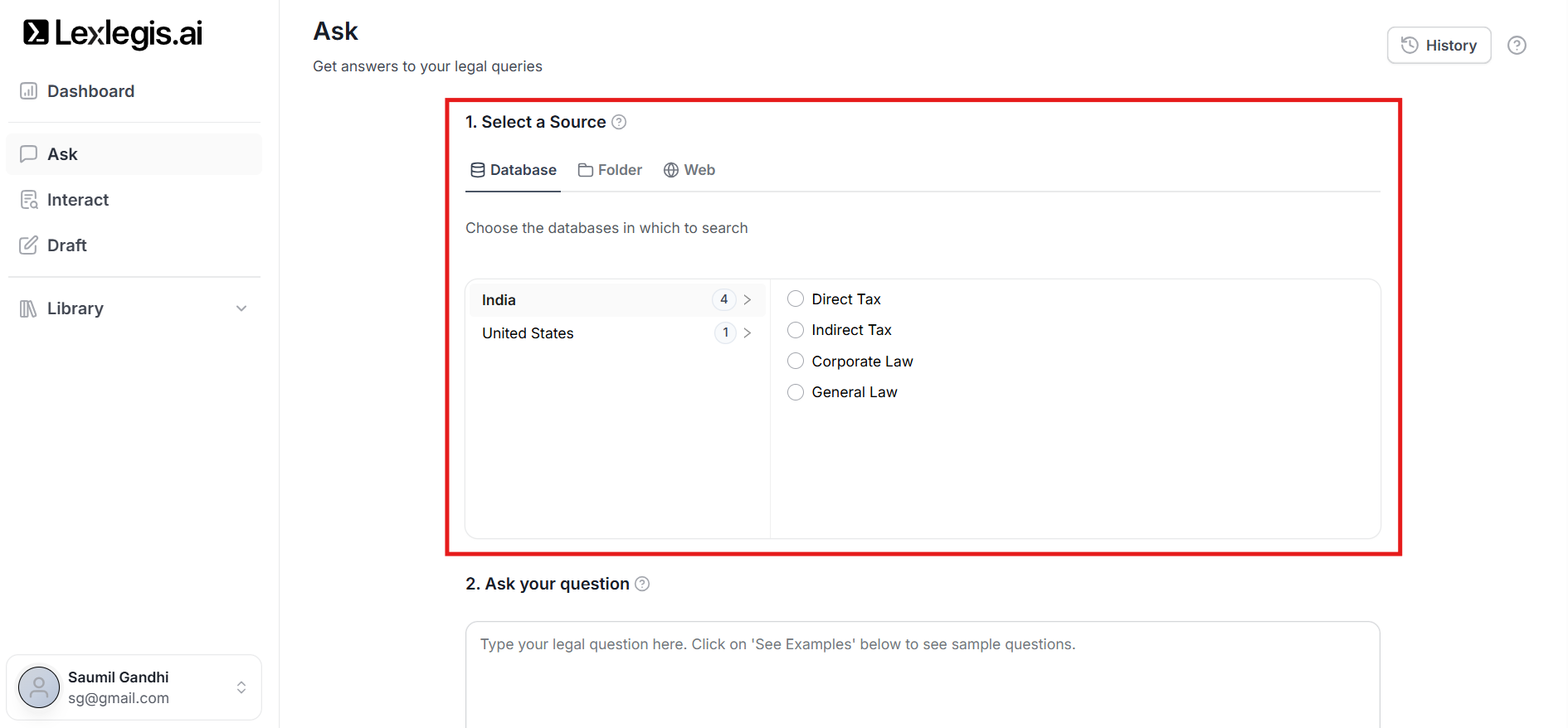Select the General Law radio option
Image resolution: width=1568 pixels, height=728 pixels.
point(796,392)
